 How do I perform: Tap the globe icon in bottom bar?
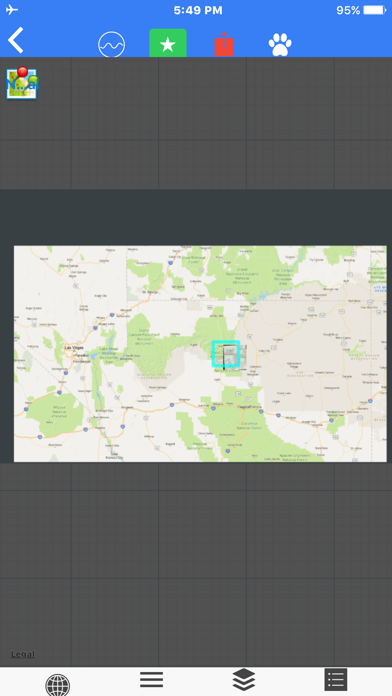(x=58, y=684)
